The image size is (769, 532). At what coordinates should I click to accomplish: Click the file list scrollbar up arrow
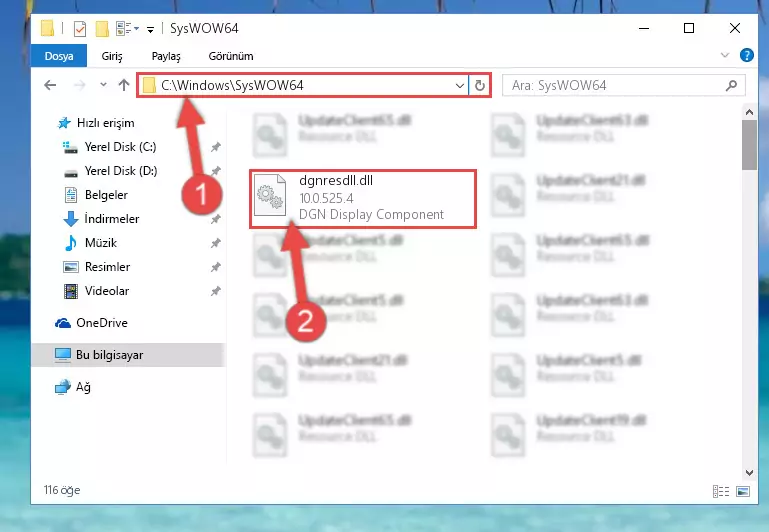[x=749, y=112]
